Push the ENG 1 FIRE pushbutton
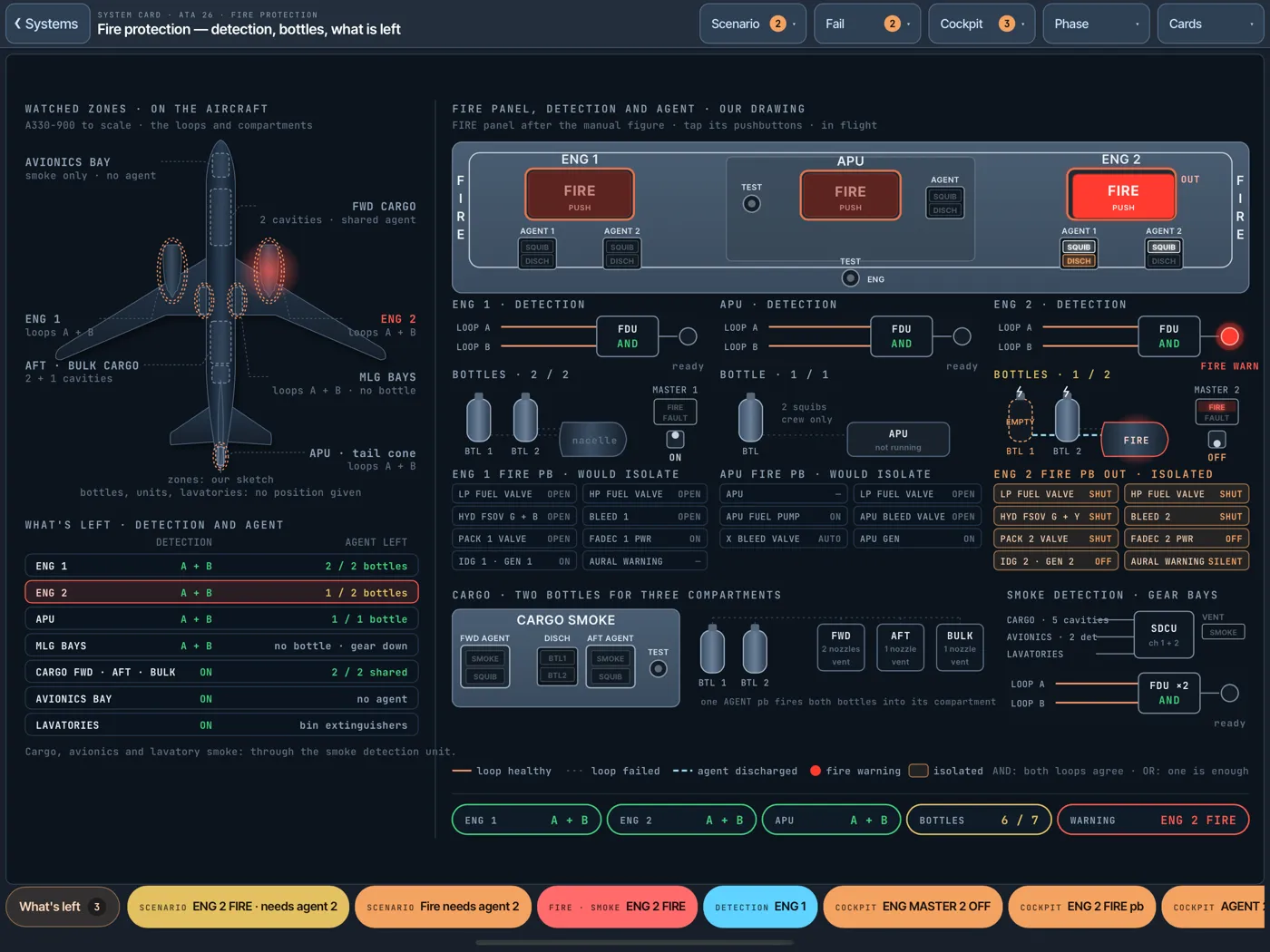Viewport: 1270px width, 952px height. pos(579,195)
